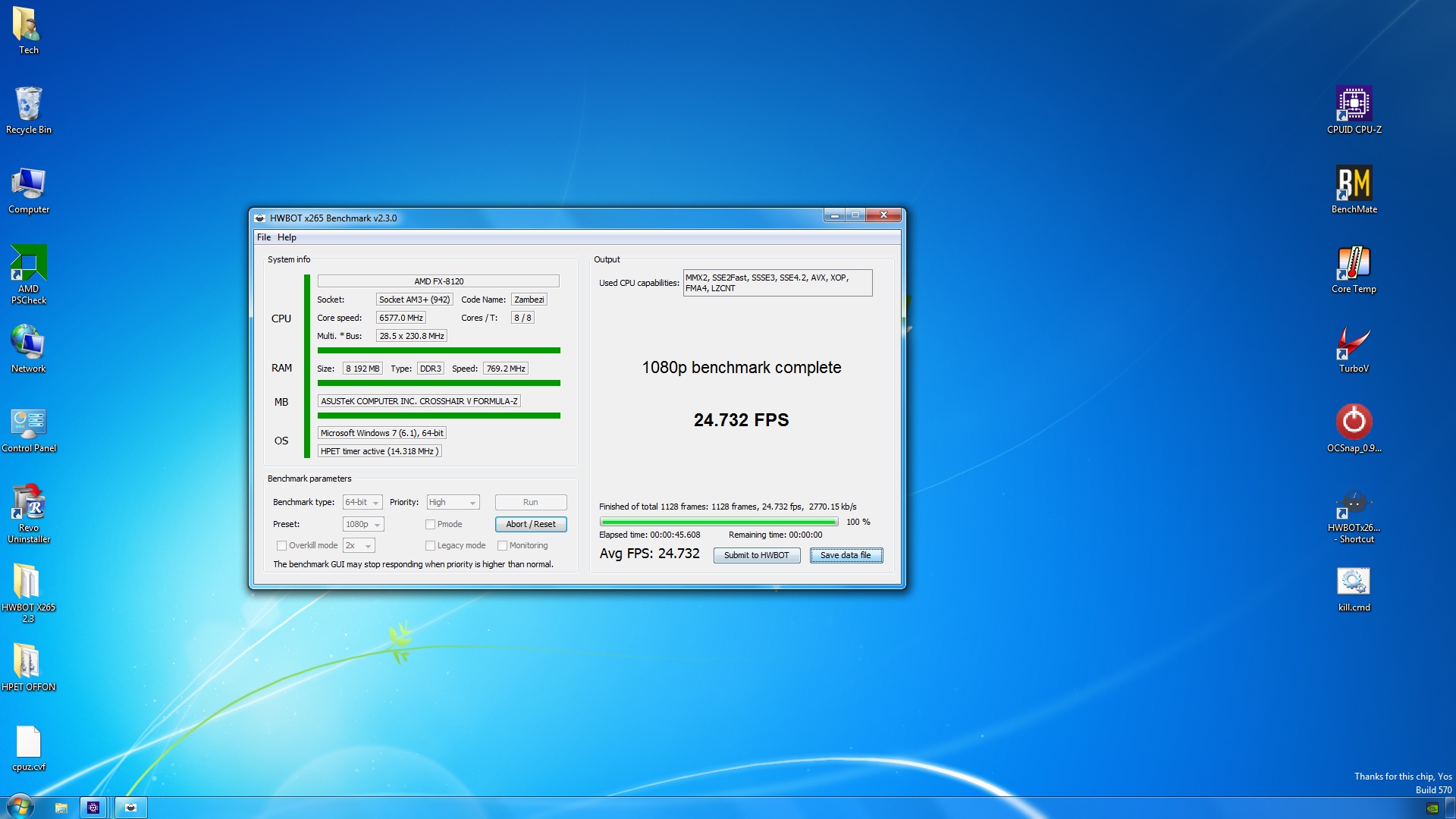
Task: Click the Save data file button
Action: [x=846, y=555]
